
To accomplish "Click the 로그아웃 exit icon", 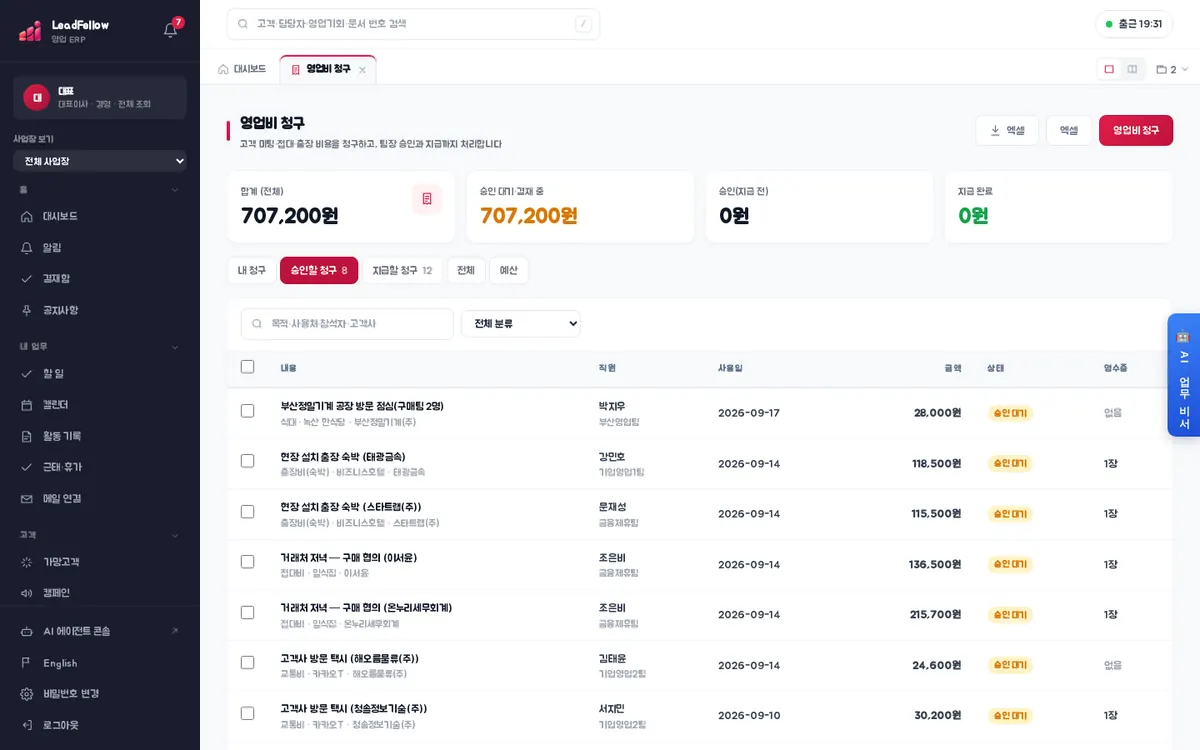I will pyautogui.click(x=27, y=725).
